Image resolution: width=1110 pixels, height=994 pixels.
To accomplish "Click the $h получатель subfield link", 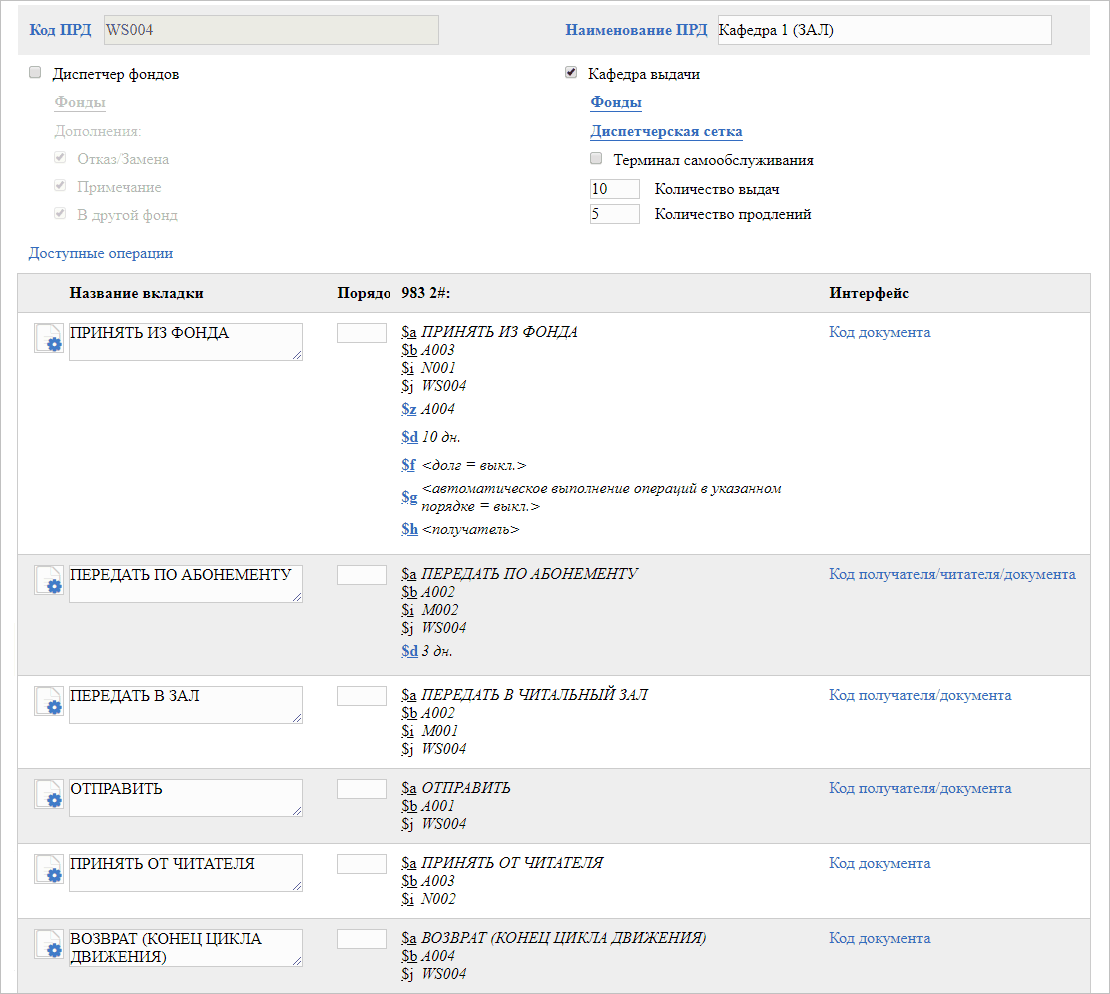I will coord(408,529).
